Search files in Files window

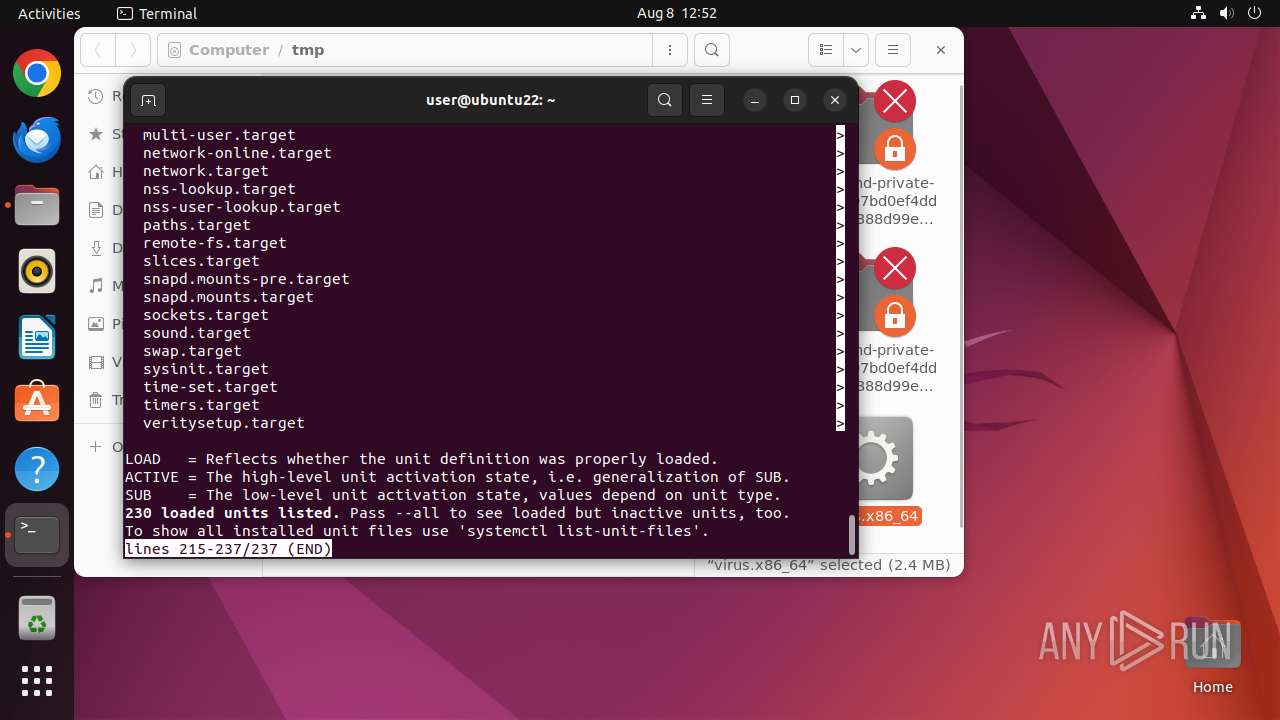point(711,50)
